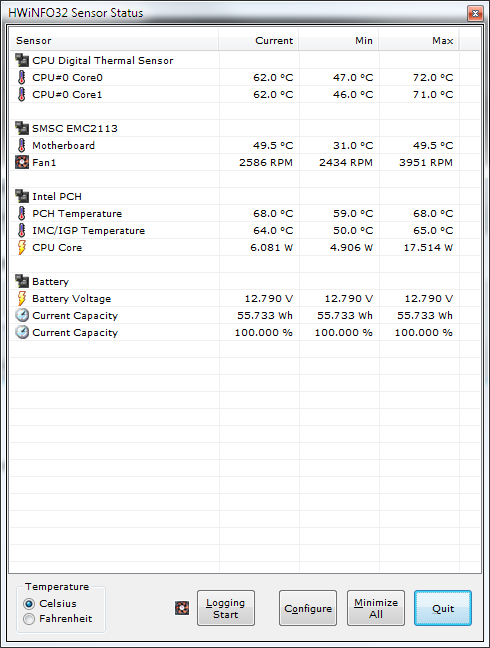Click the SMSC EMC2113 sensor chip icon
The height and width of the screenshot is (648, 490).
pos(22,129)
